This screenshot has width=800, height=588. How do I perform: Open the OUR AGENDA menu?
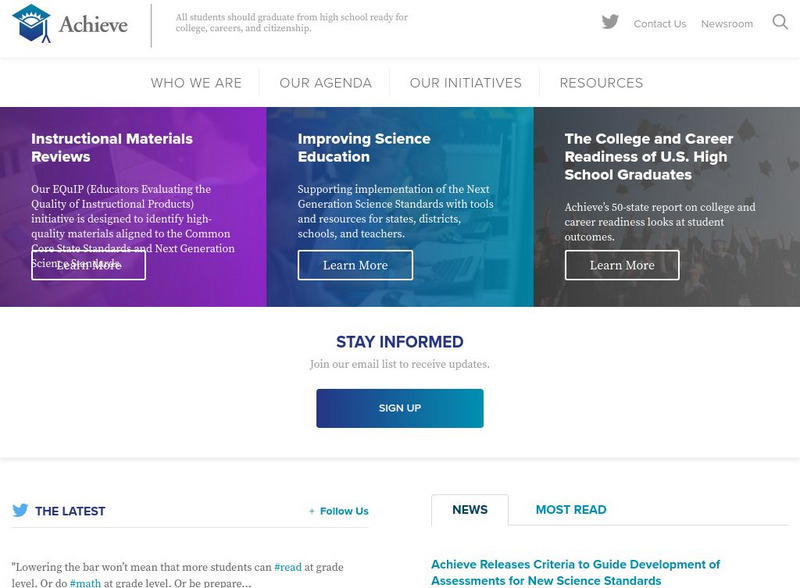click(328, 83)
